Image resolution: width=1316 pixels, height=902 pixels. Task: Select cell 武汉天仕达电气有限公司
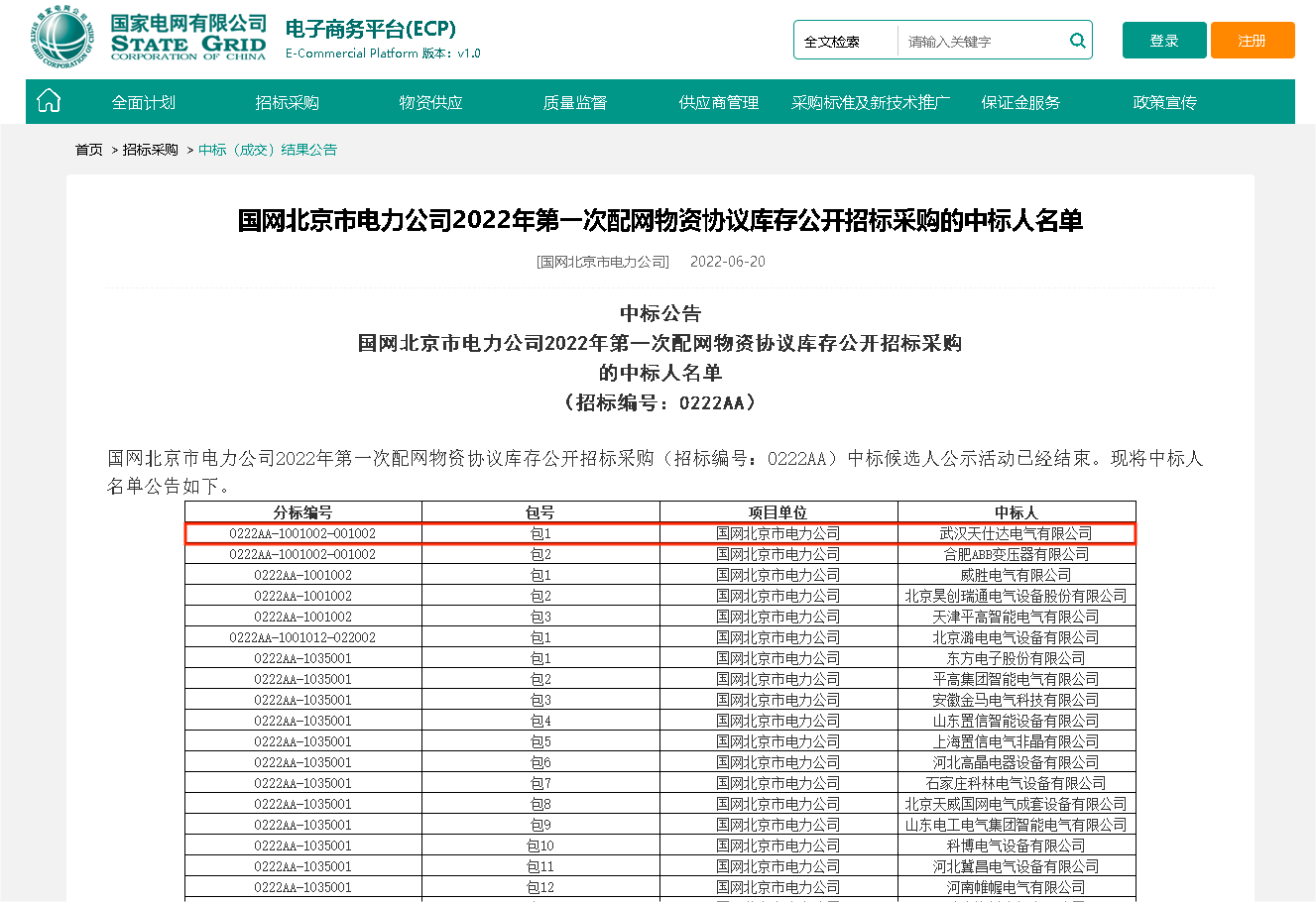pyautogui.click(x=1017, y=533)
